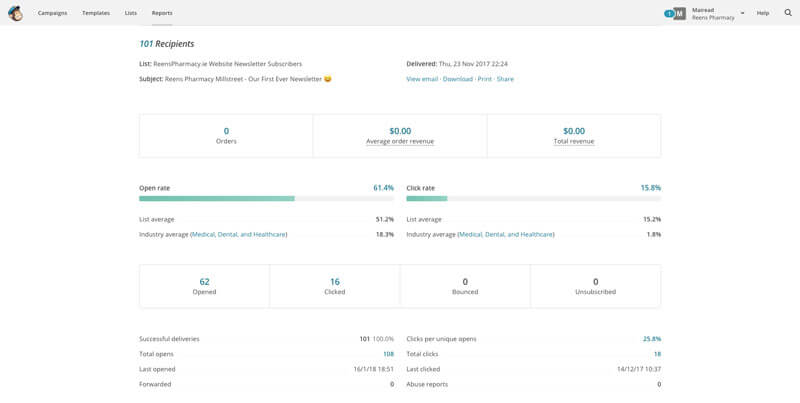Click the 18 total clicks link
The image size is (800, 403).
657,354
